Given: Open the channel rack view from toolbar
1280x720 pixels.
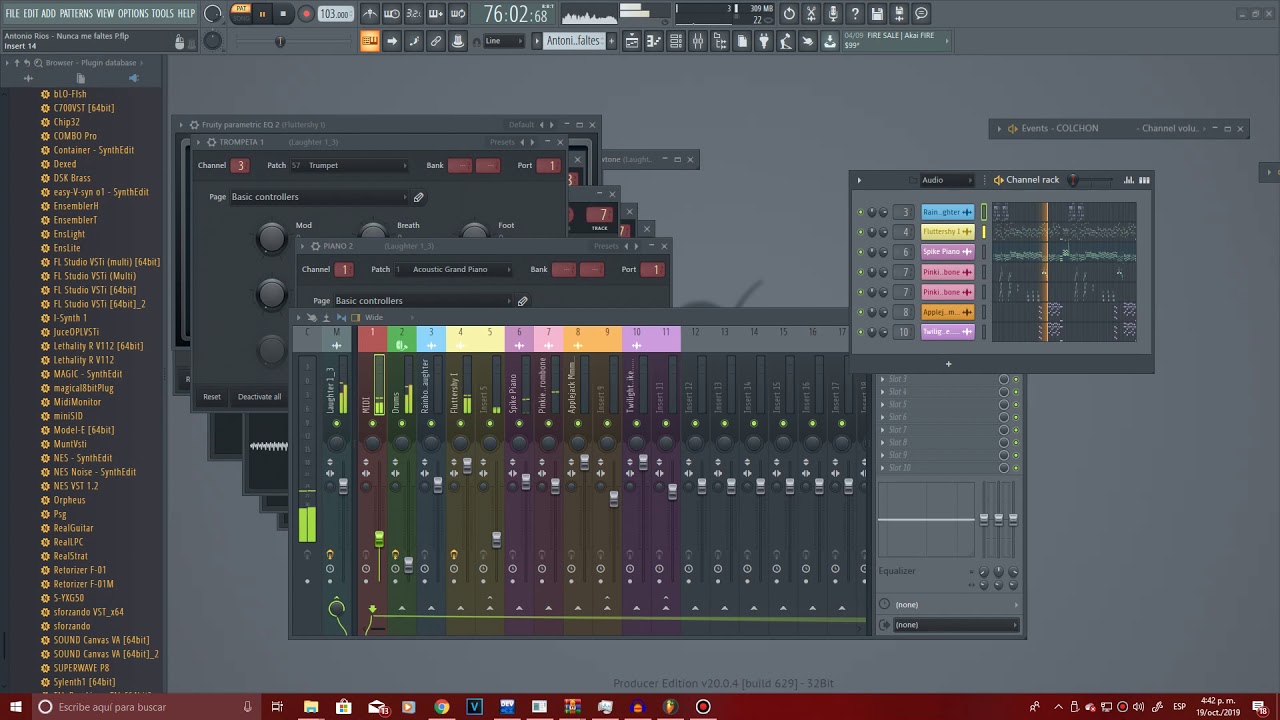Looking at the screenshot, I should 676,41.
